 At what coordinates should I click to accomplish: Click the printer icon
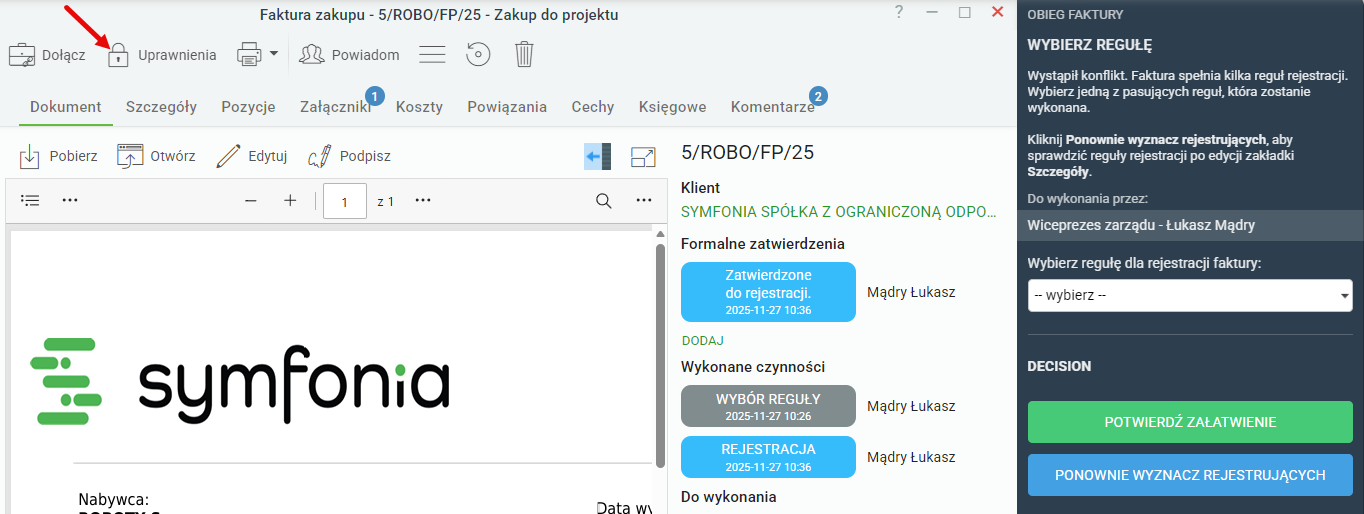click(x=249, y=55)
